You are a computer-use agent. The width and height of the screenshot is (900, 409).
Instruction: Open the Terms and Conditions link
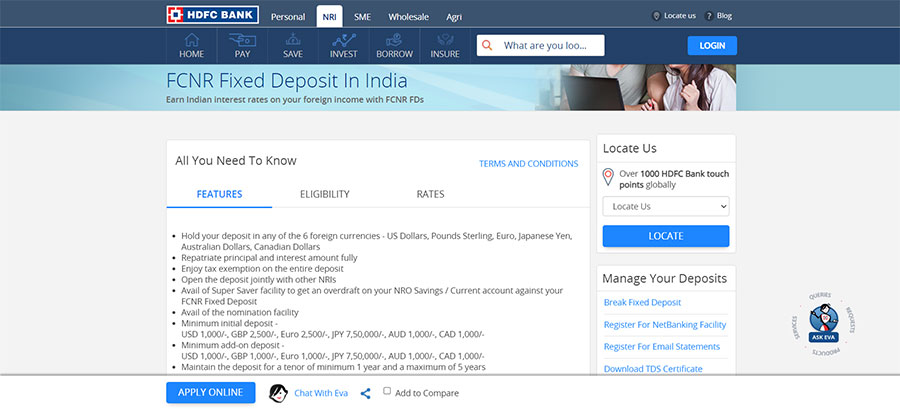pos(528,164)
